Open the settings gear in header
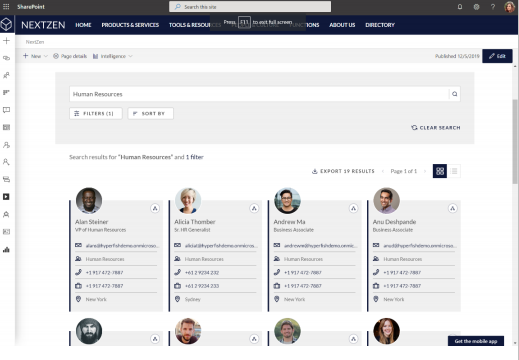The image size is (519, 360). [476, 7]
